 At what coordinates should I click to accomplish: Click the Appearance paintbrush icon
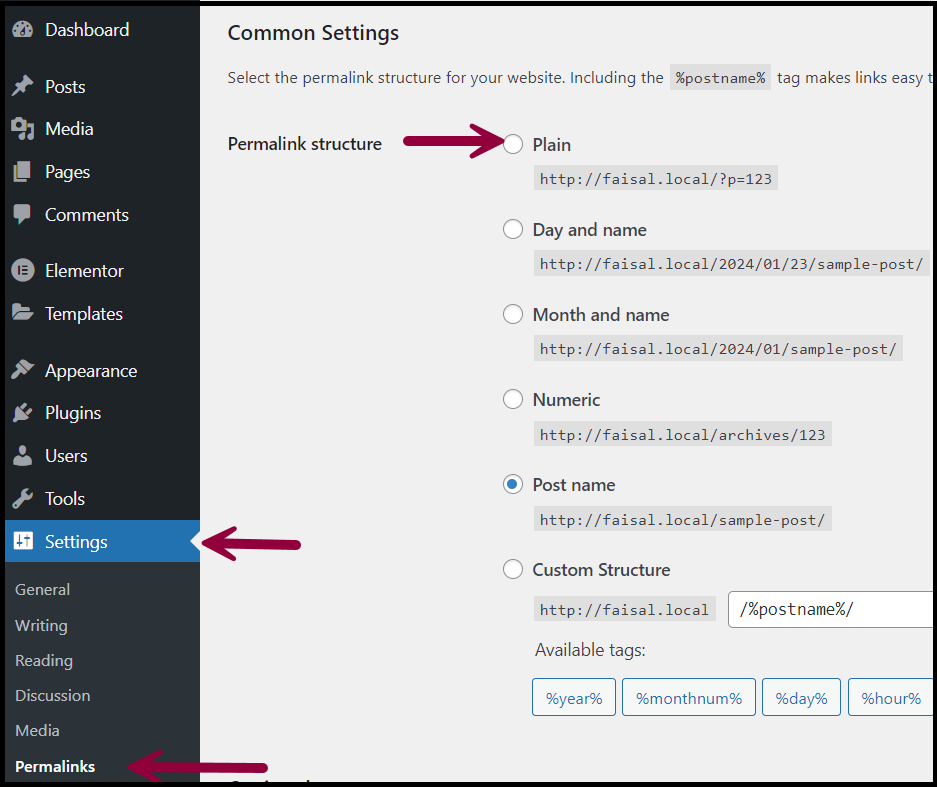pyautogui.click(x=22, y=371)
